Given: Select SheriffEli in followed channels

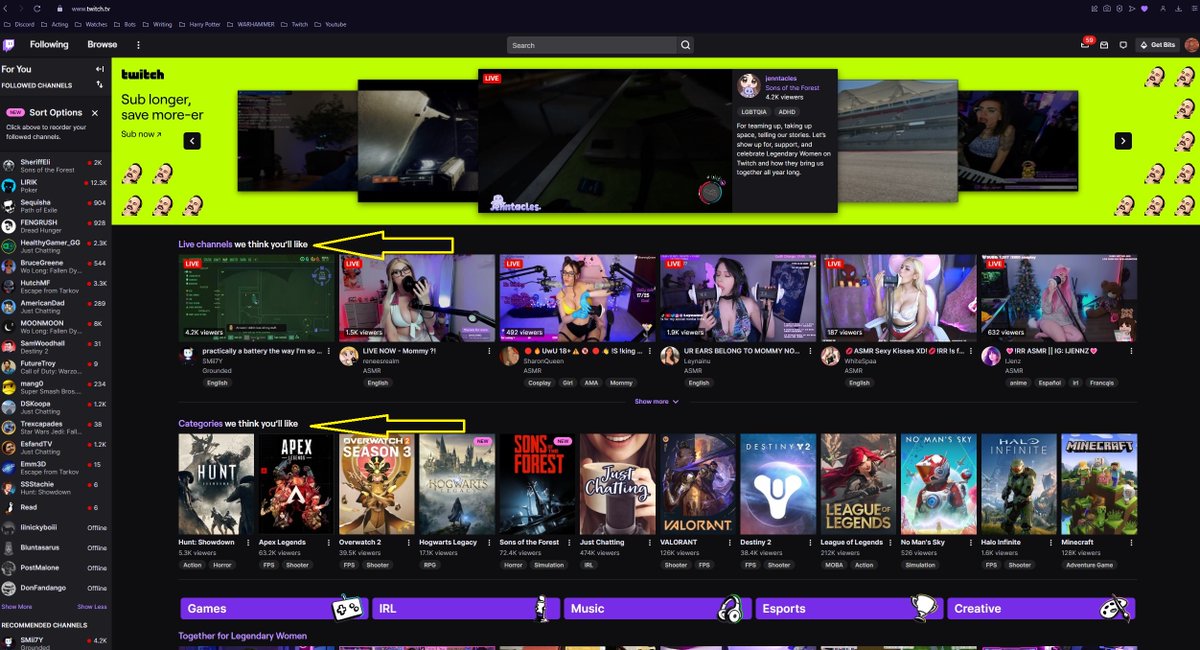Looking at the screenshot, I should 55,165.
